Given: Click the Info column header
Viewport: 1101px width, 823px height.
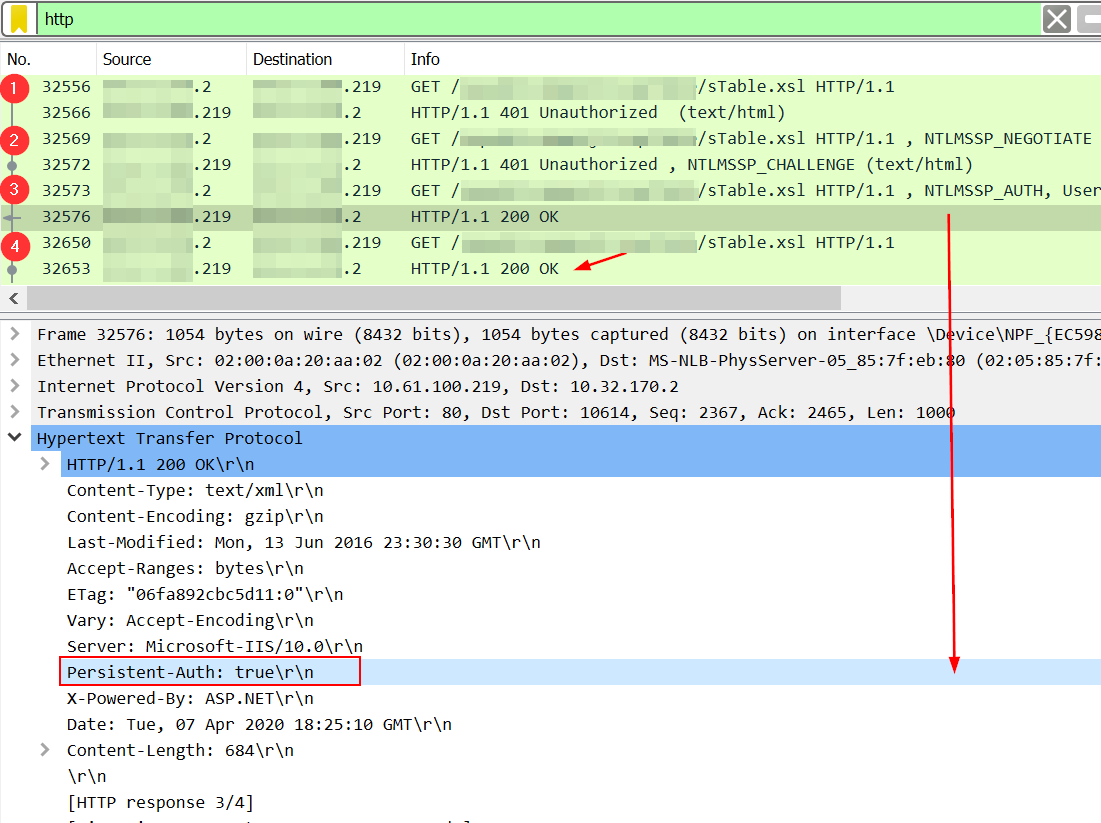Looking at the screenshot, I should (x=425, y=60).
